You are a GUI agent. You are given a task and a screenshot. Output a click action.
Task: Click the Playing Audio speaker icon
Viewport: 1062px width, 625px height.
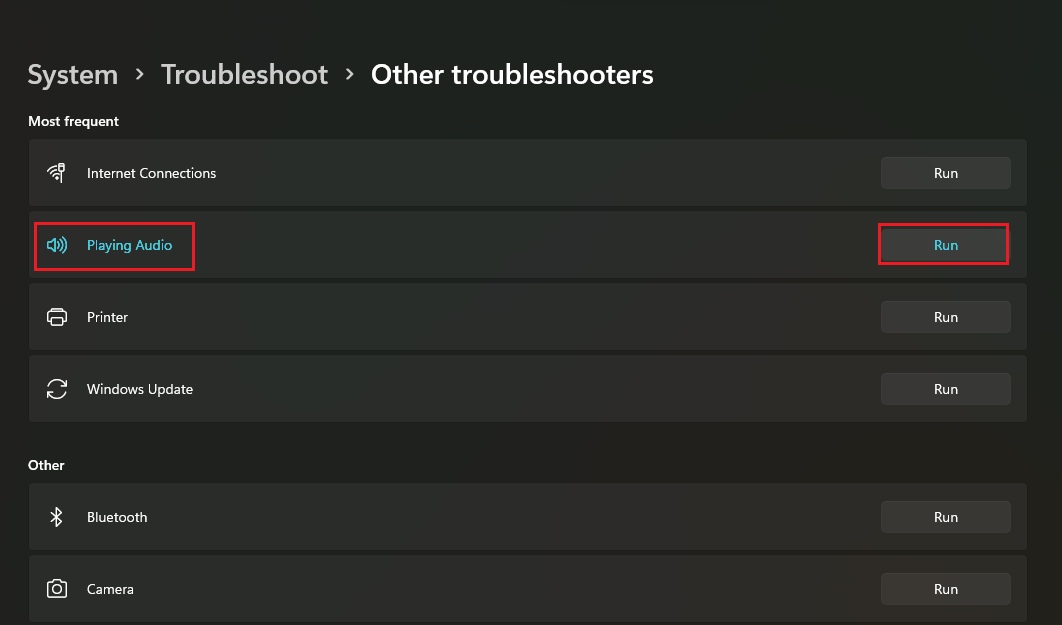pos(56,245)
